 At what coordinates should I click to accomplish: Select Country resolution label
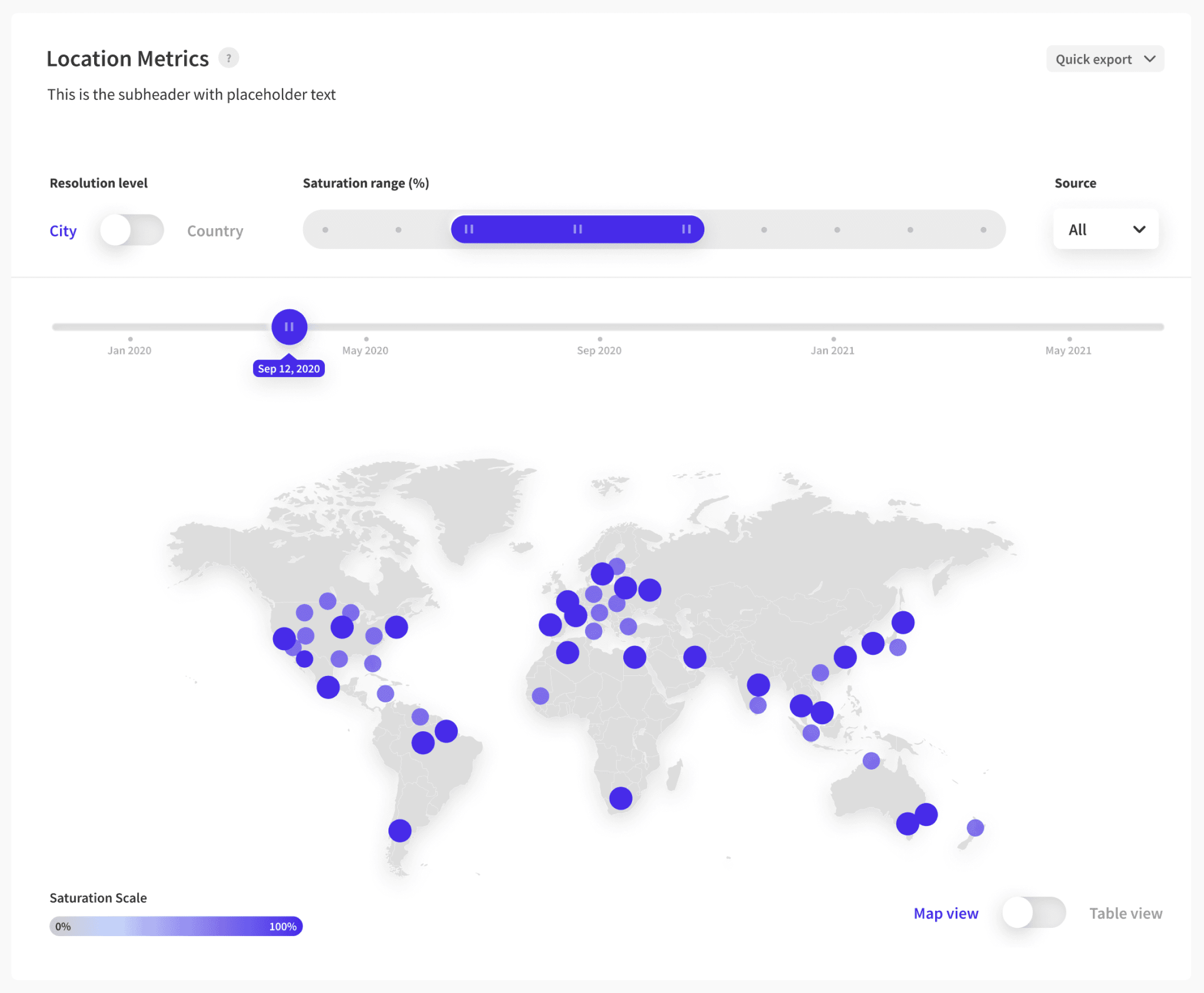click(x=215, y=231)
